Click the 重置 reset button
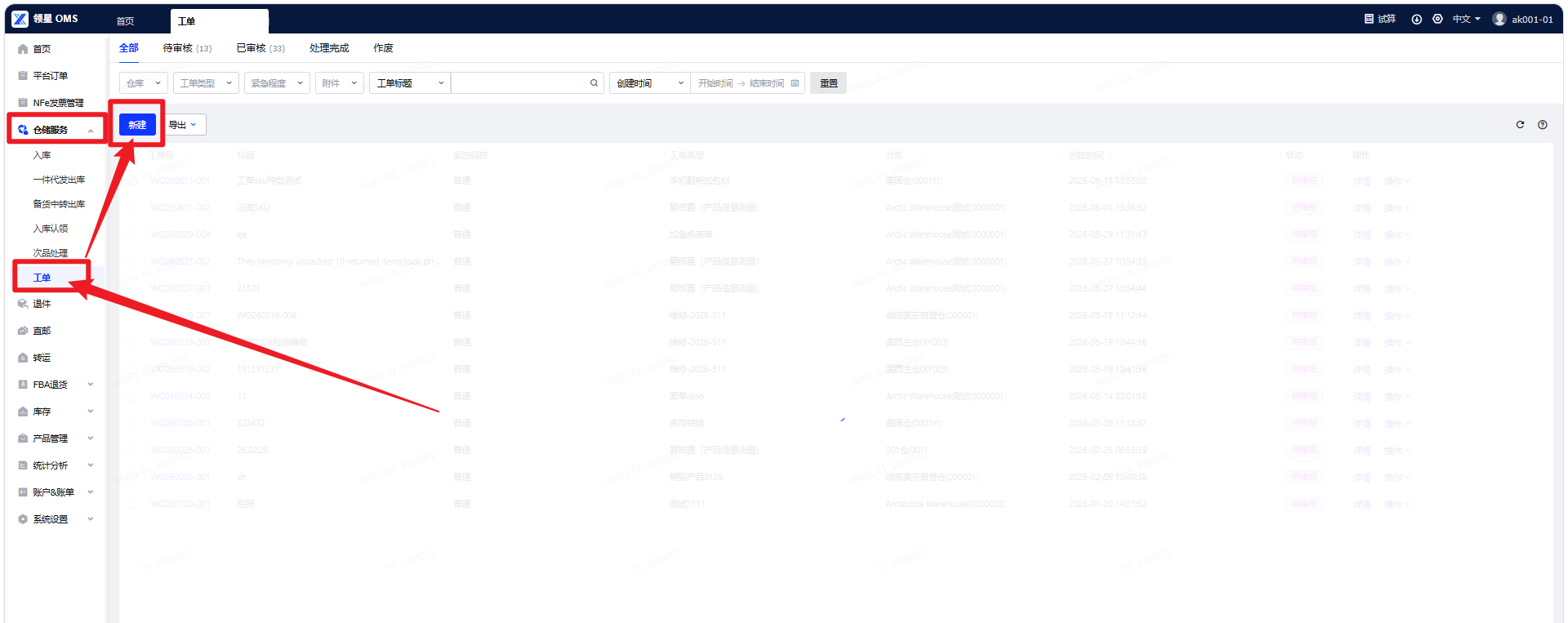1568x623 pixels. pyautogui.click(x=829, y=83)
